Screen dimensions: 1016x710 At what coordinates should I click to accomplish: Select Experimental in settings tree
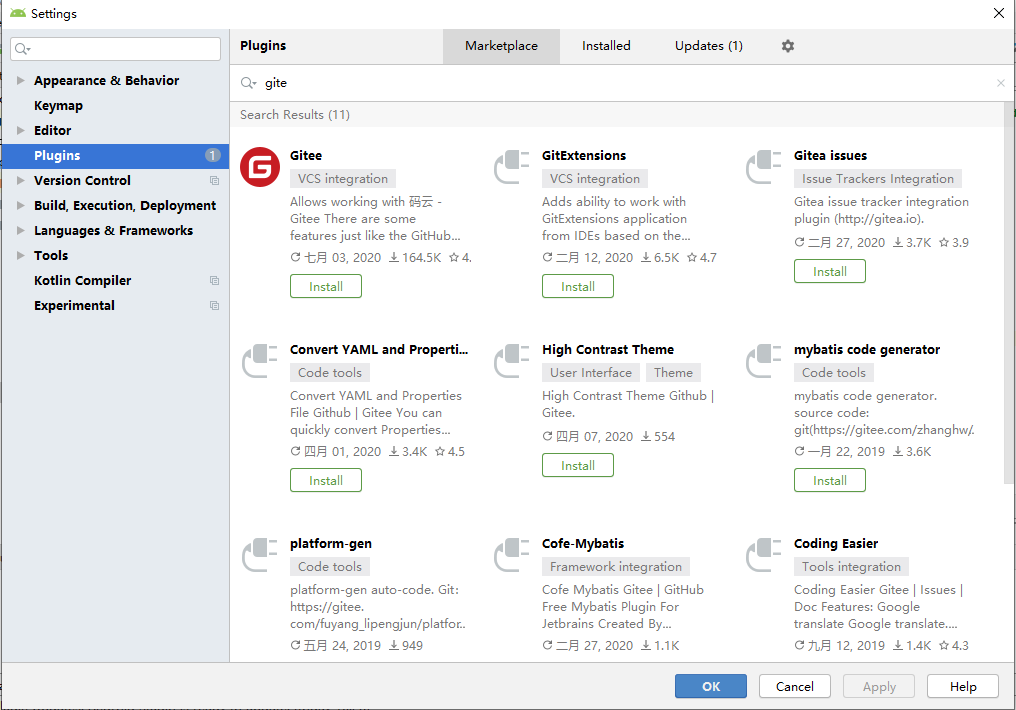tap(74, 306)
